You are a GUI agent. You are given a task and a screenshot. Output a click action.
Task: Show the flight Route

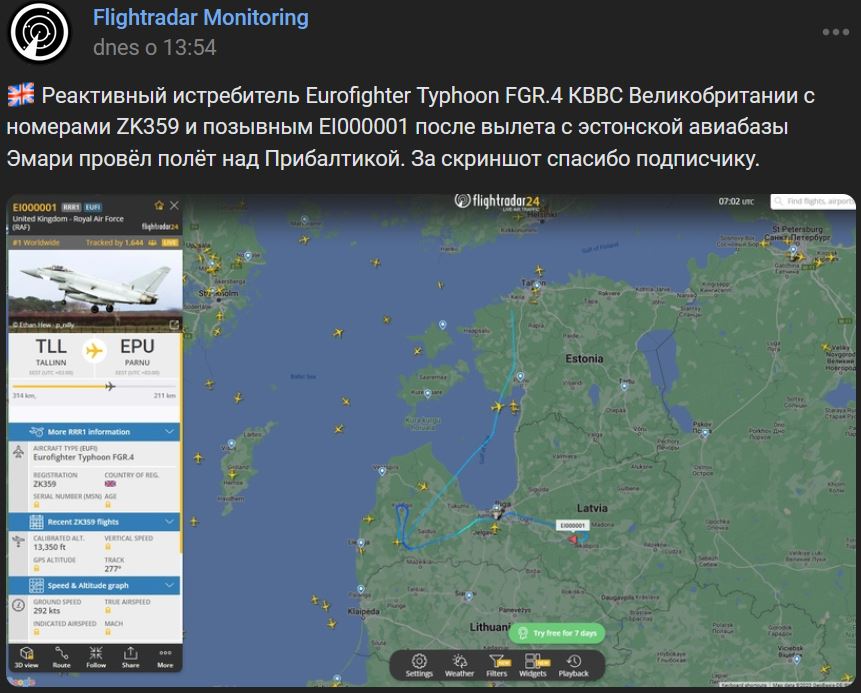click(x=62, y=655)
